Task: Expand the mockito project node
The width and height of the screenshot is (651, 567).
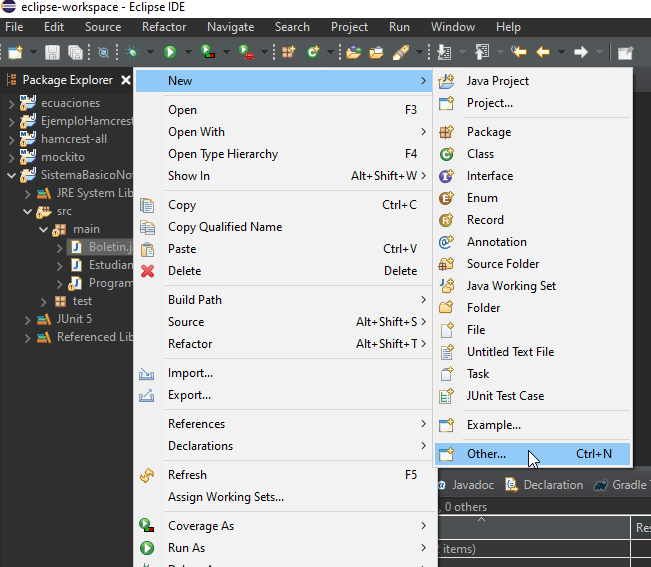Action: [12, 158]
